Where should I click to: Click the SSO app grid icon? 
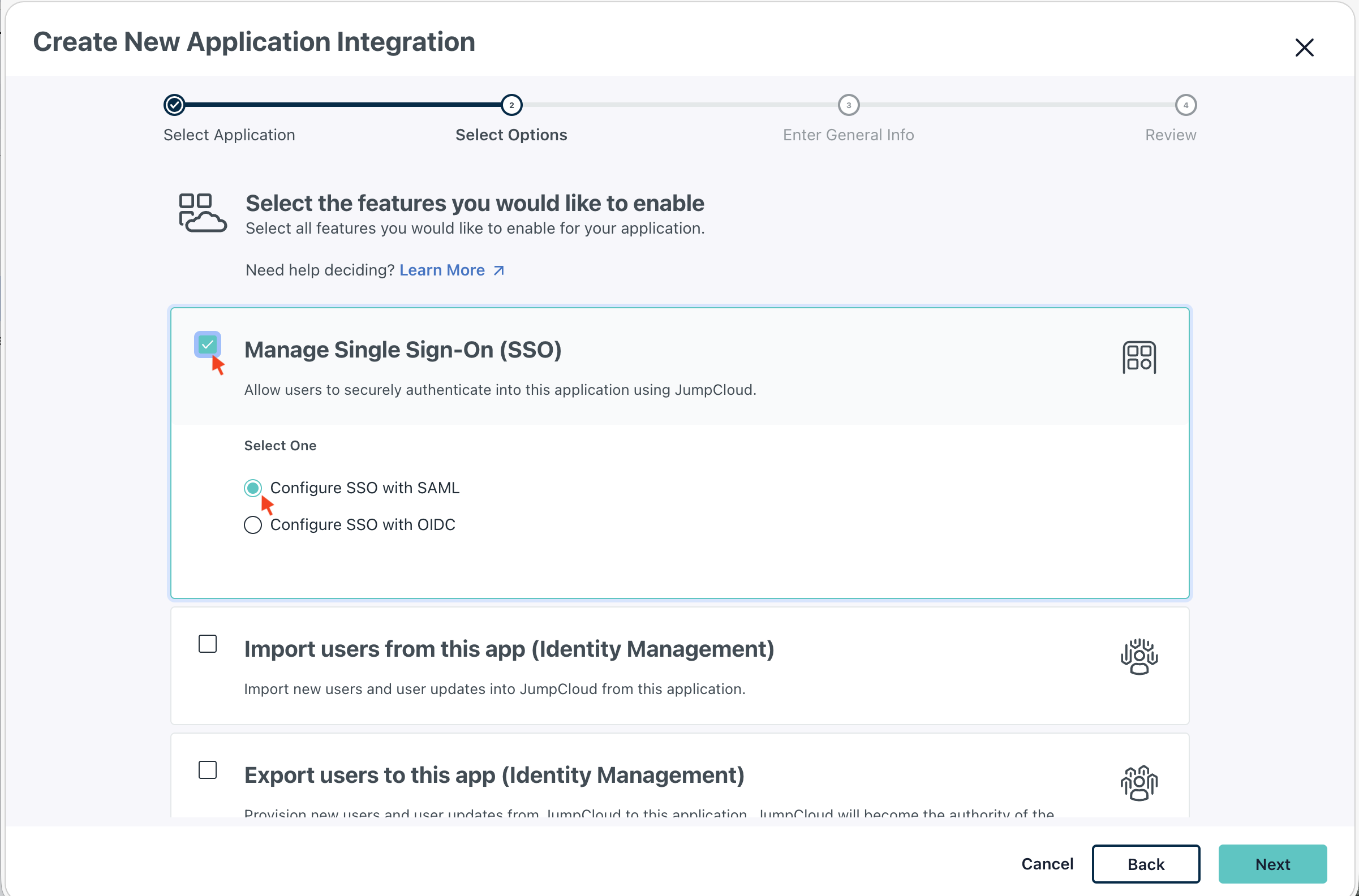click(x=1138, y=357)
